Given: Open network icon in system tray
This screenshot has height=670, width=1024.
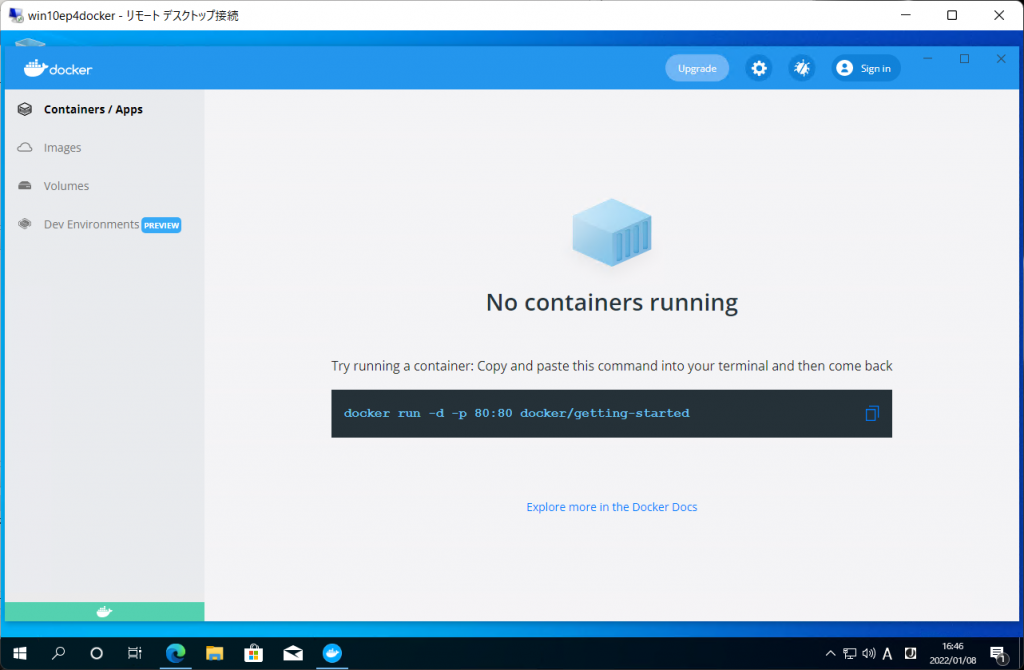Looking at the screenshot, I should click(x=850, y=653).
